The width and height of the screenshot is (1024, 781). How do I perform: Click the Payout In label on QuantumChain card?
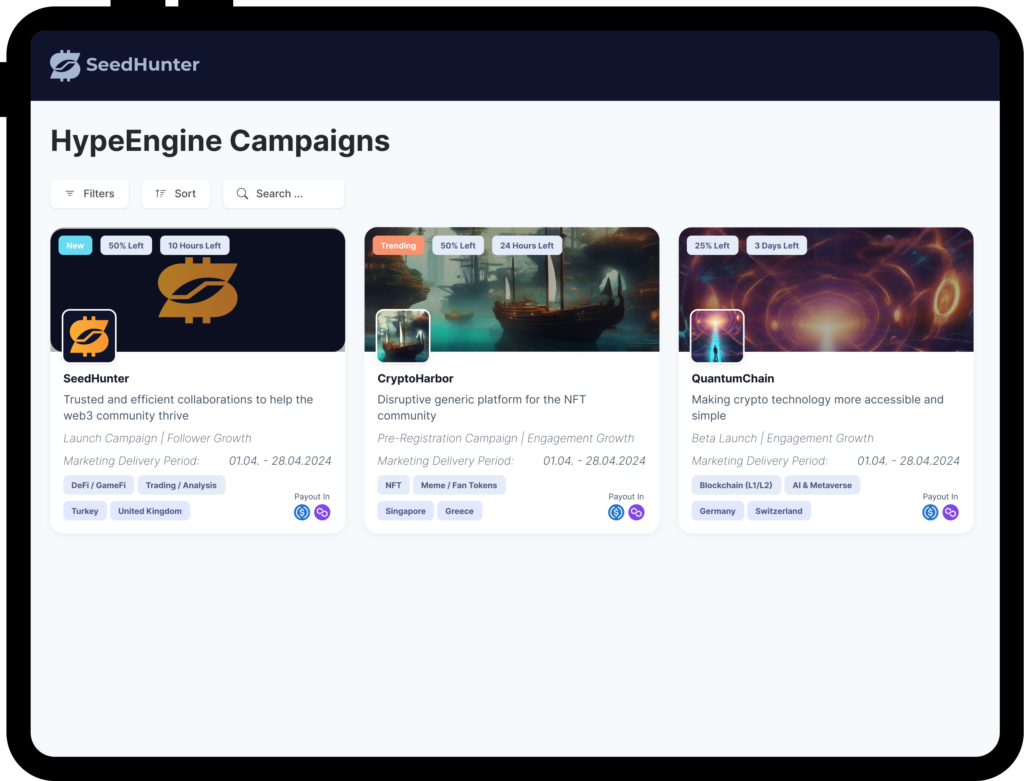pos(940,496)
